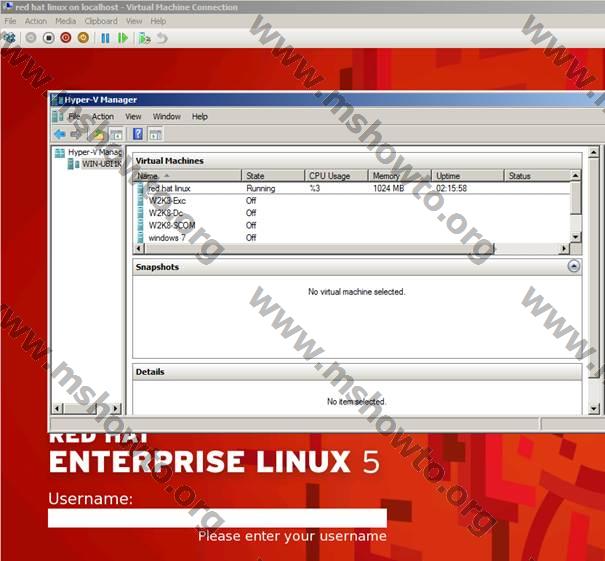
Task: Click main pane scrollbar up arrow
Action: 593,153
